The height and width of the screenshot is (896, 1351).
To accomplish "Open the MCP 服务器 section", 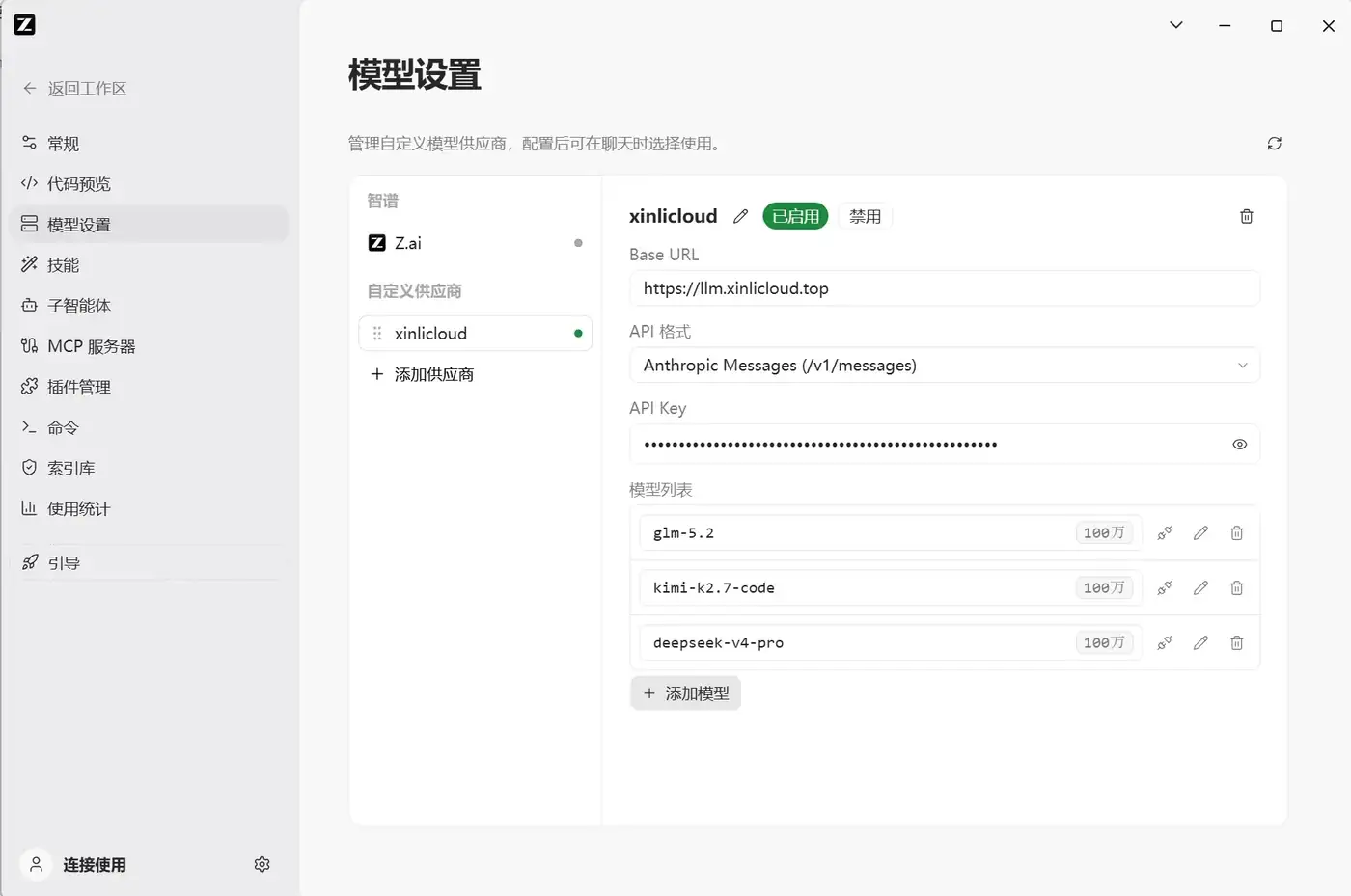I will tap(149, 346).
